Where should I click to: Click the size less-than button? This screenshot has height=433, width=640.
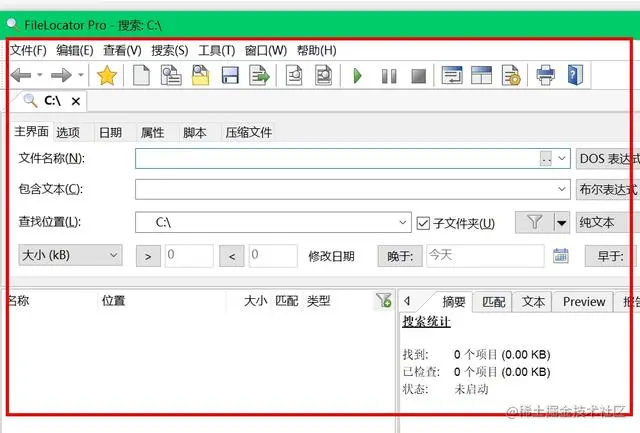(231, 256)
